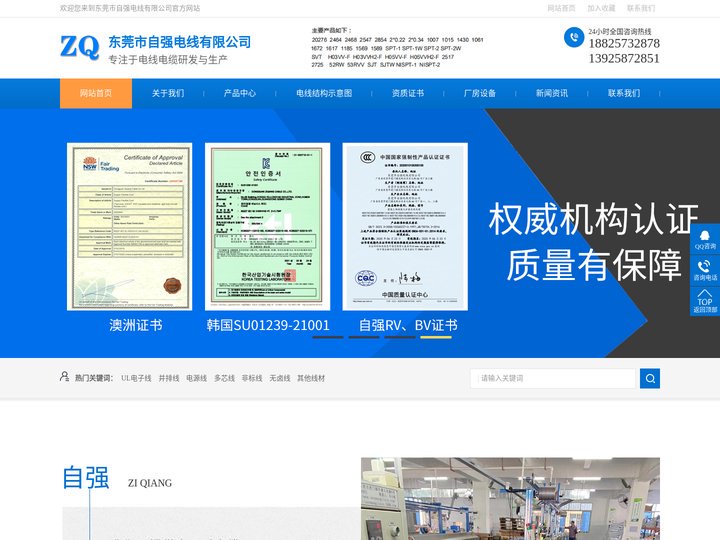Click the 24小时全国咨询热线 label
Viewport: 720px width, 540px height.
620,32
